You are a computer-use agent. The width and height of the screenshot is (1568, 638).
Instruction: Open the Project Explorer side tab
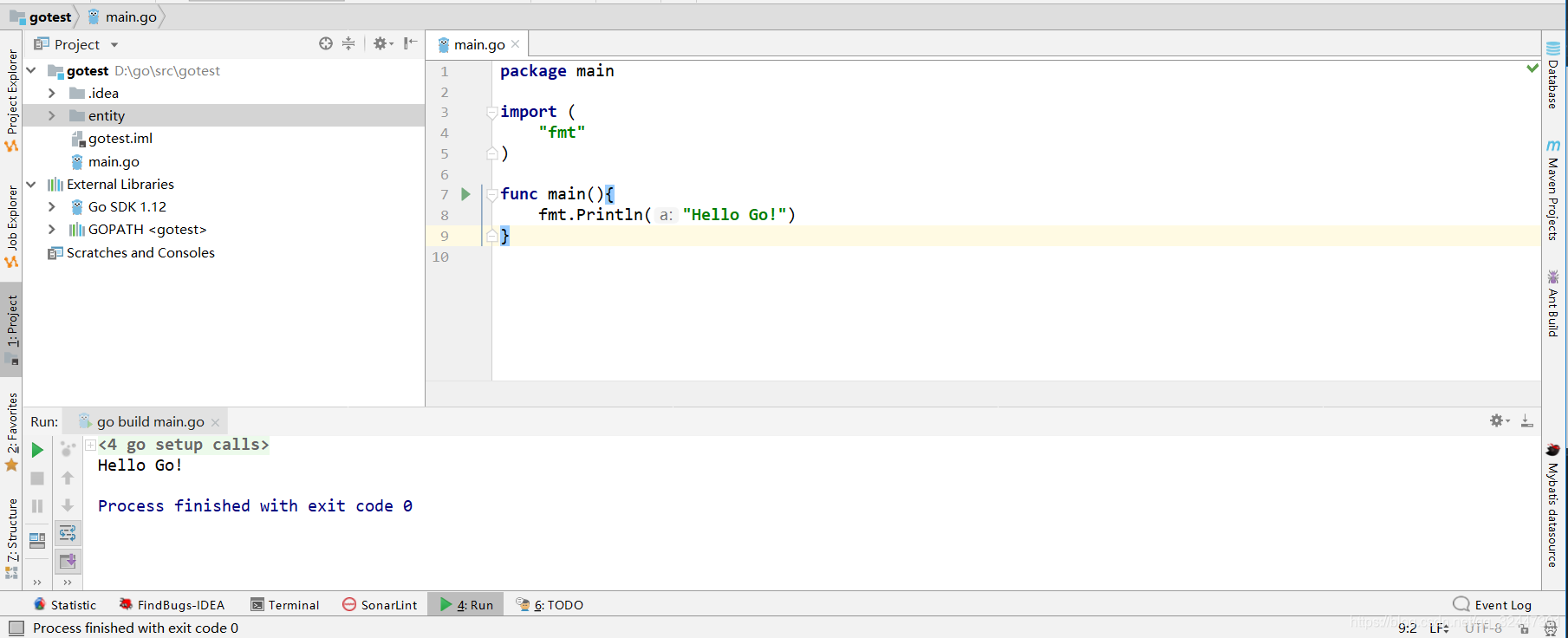click(11, 100)
